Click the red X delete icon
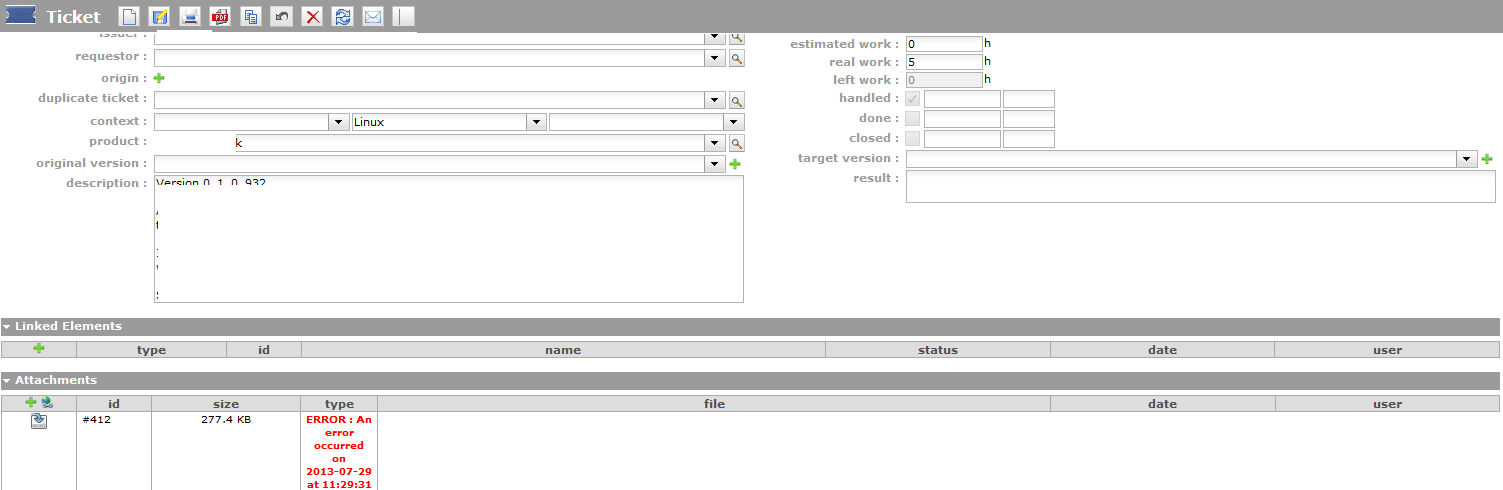Screen dimensions: 1503x490 coord(312,16)
